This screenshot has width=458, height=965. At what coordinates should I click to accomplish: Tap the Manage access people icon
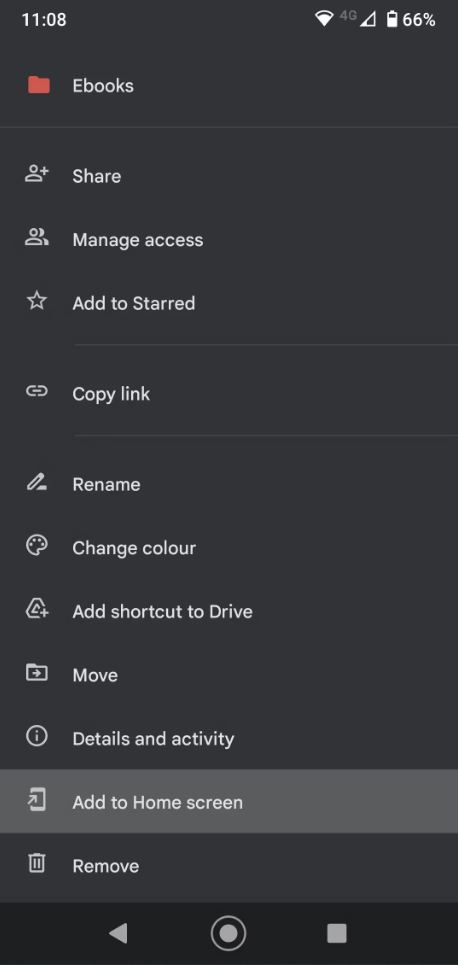click(37, 238)
